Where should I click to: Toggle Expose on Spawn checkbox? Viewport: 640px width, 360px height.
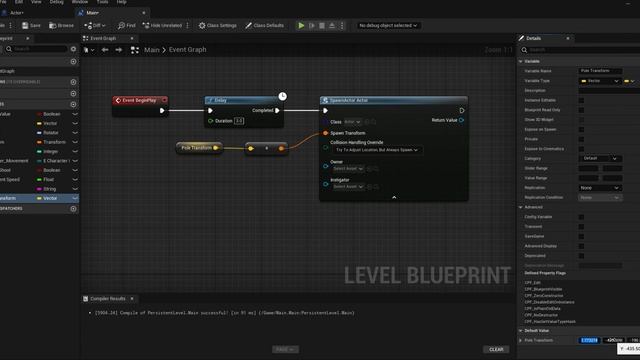tap(581, 129)
